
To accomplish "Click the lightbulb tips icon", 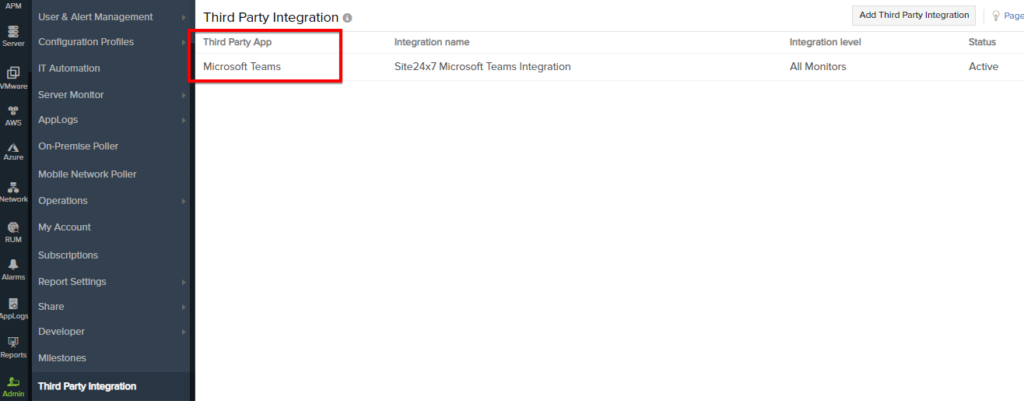I will pos(996,15).
